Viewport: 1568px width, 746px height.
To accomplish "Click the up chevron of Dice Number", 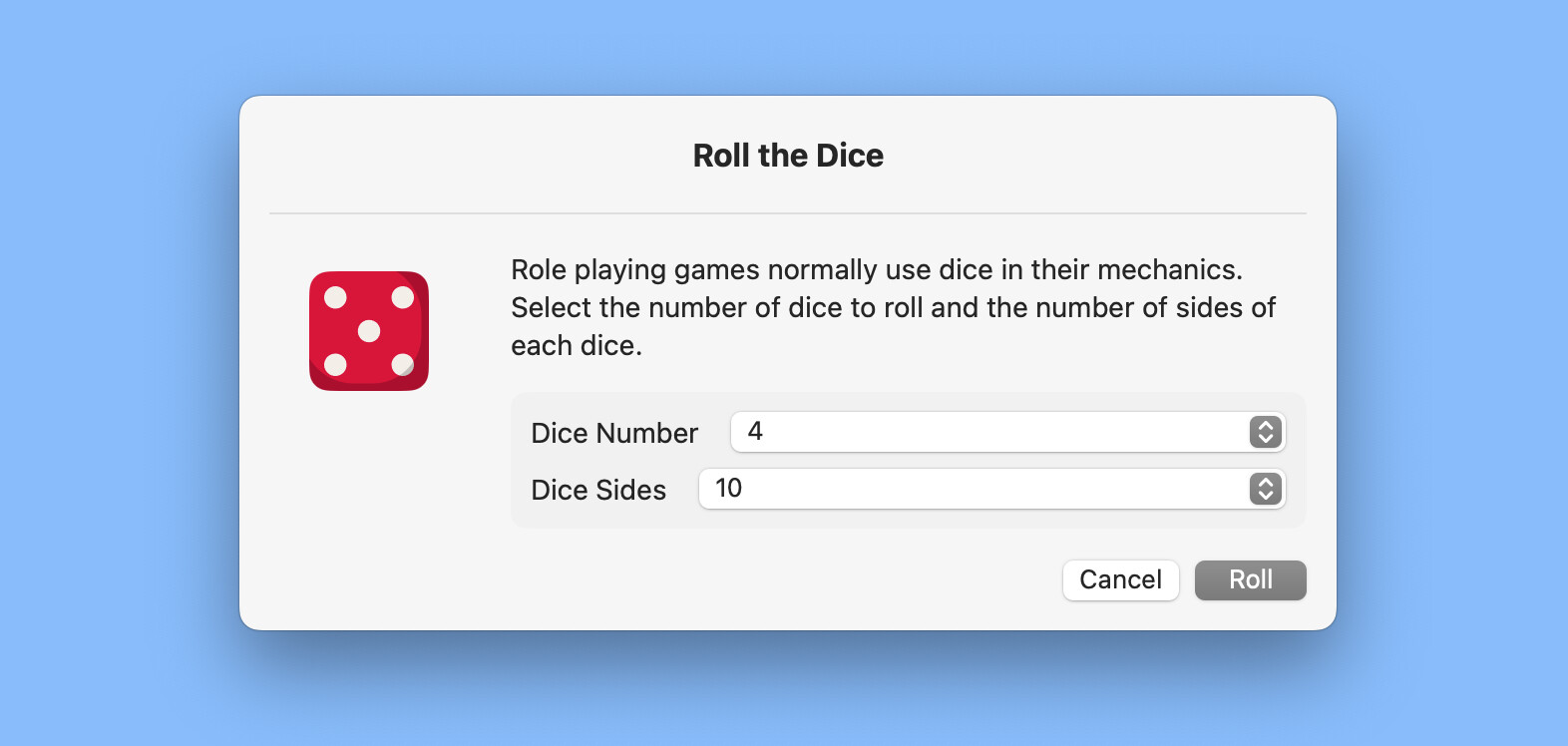I will pos(1266,426).
